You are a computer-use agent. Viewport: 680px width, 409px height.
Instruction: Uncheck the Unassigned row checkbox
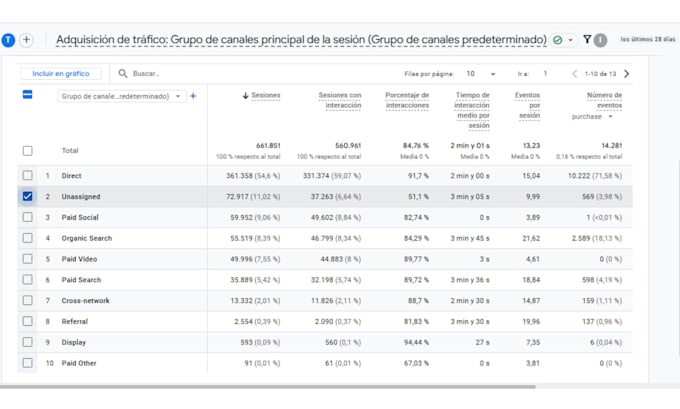(x=27, y=196)
